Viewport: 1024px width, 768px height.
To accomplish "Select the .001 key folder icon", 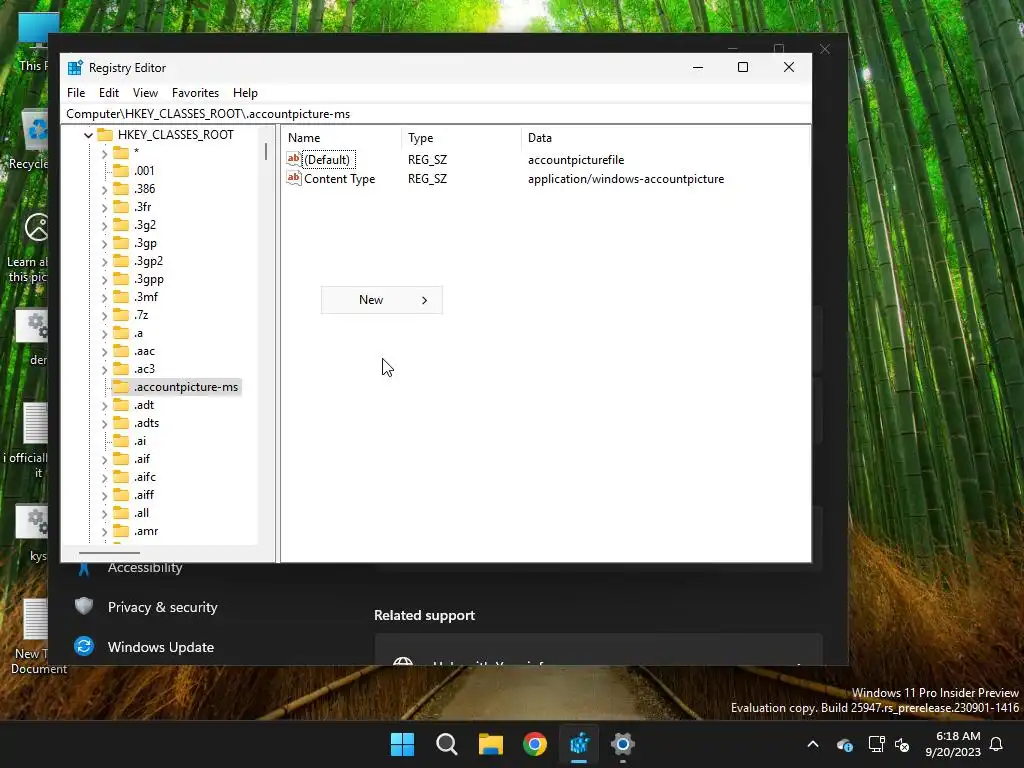I will click(121, 170).
